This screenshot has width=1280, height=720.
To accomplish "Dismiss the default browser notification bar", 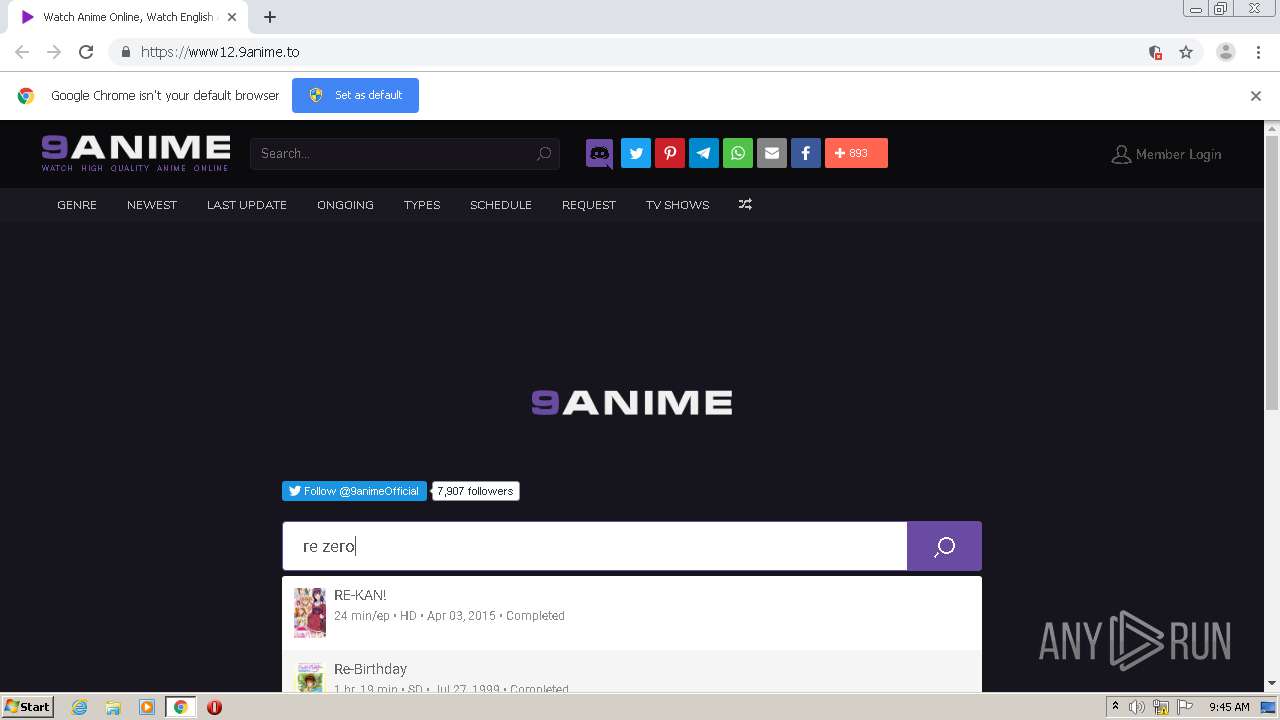I will [1256, 96].
